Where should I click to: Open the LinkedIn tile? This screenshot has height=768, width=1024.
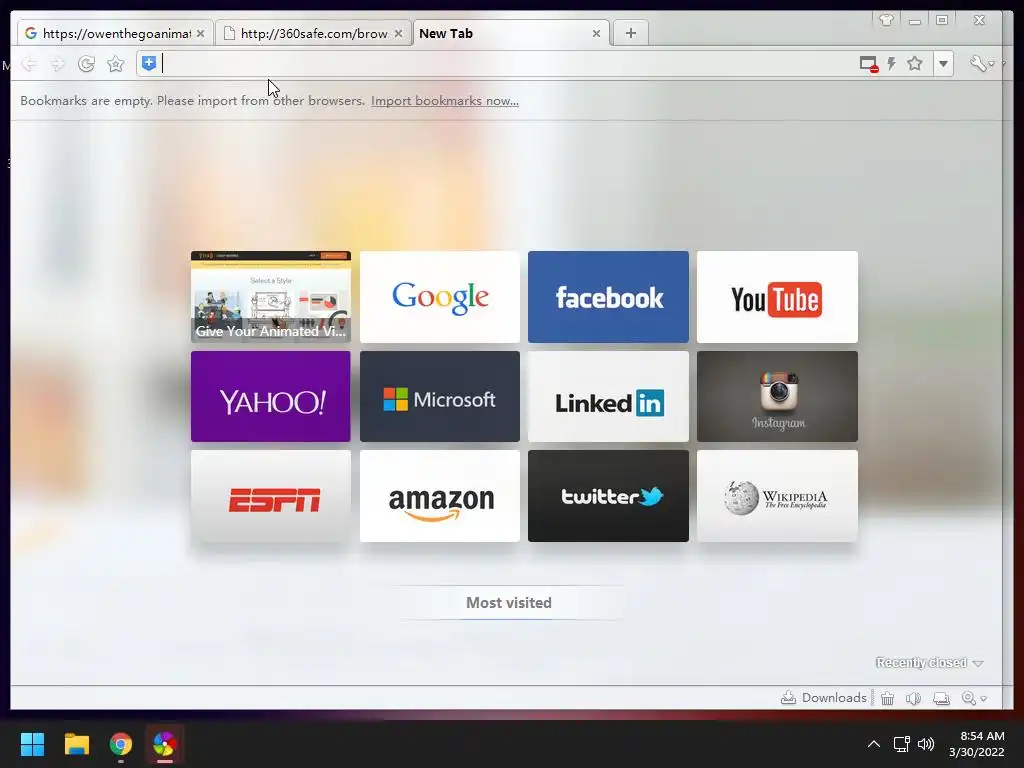pyautogui.click(x=608, y=396)
